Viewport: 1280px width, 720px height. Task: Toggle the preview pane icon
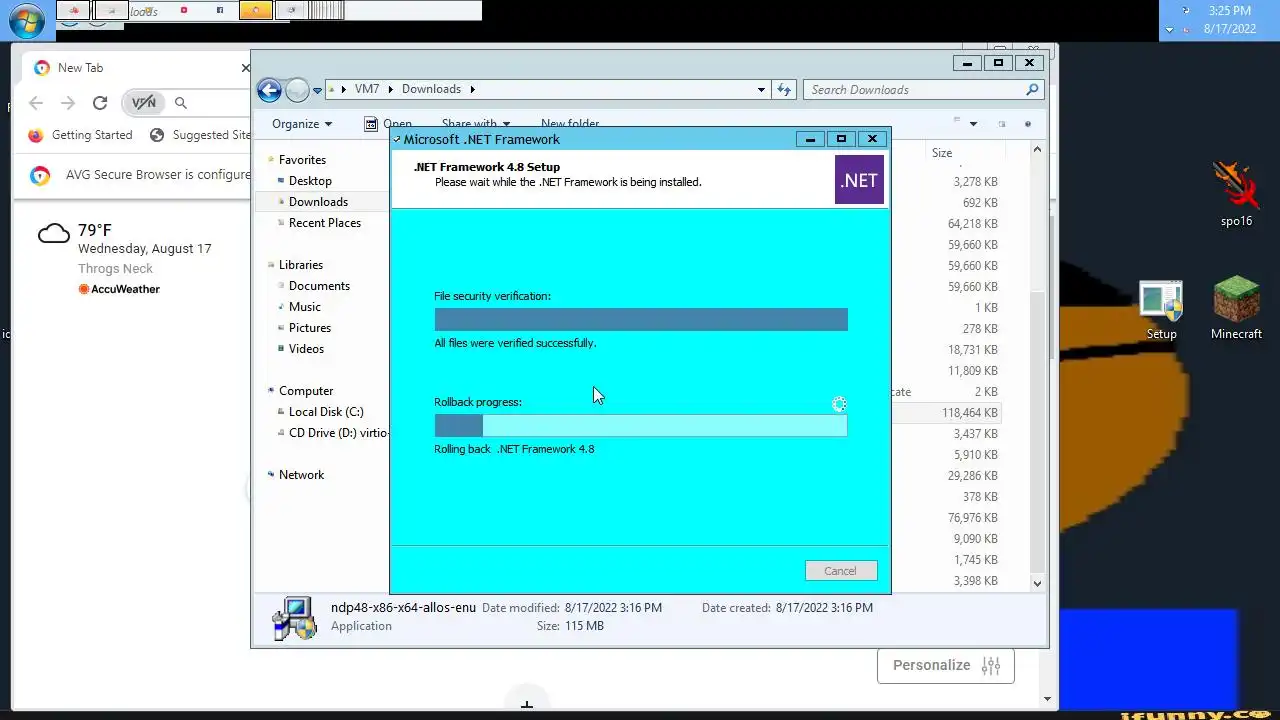(x=1001, y=124)
